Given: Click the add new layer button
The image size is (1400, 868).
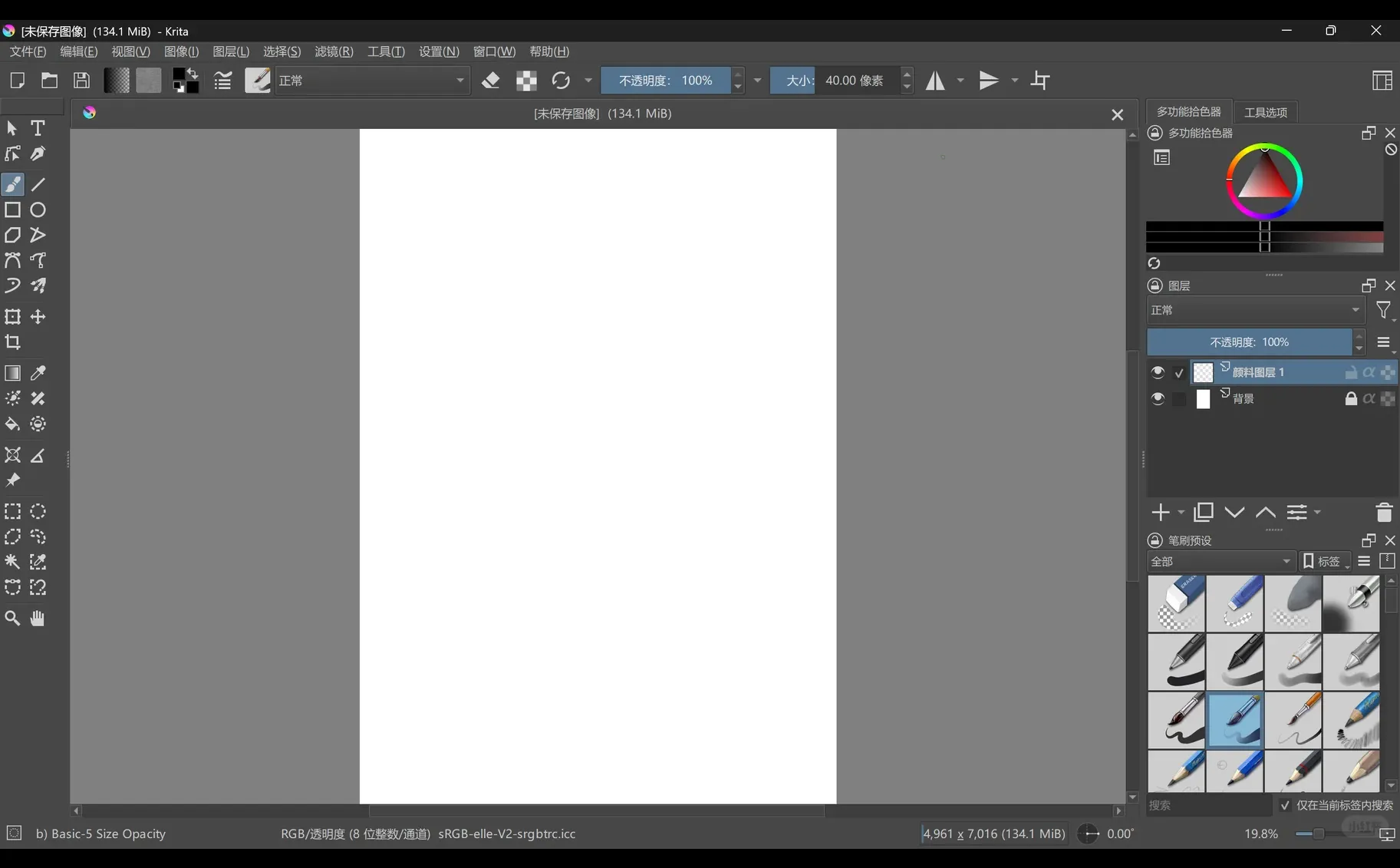Looking at the screenshot, I should point(1161,512).
